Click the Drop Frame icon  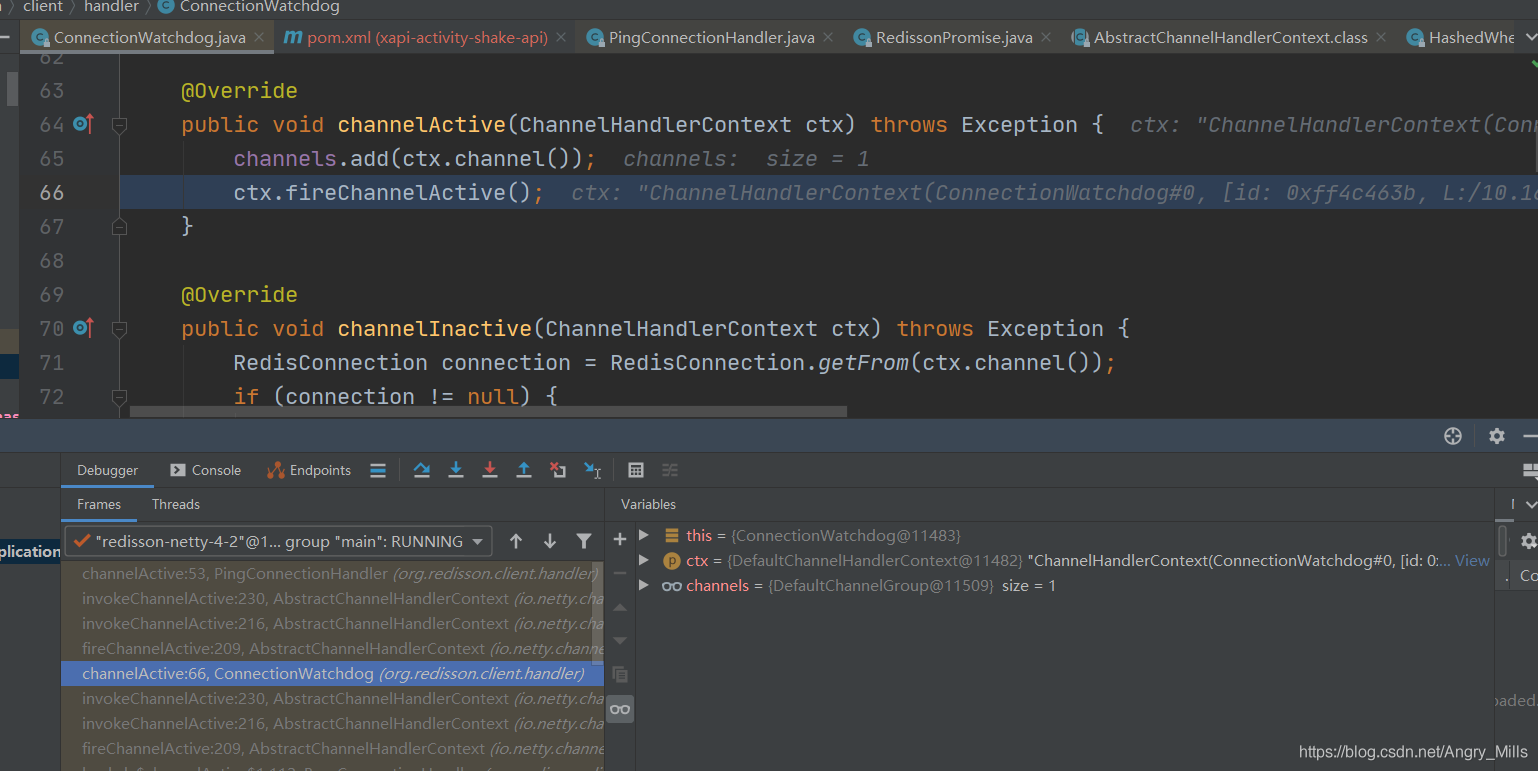(x=558, y=470)
